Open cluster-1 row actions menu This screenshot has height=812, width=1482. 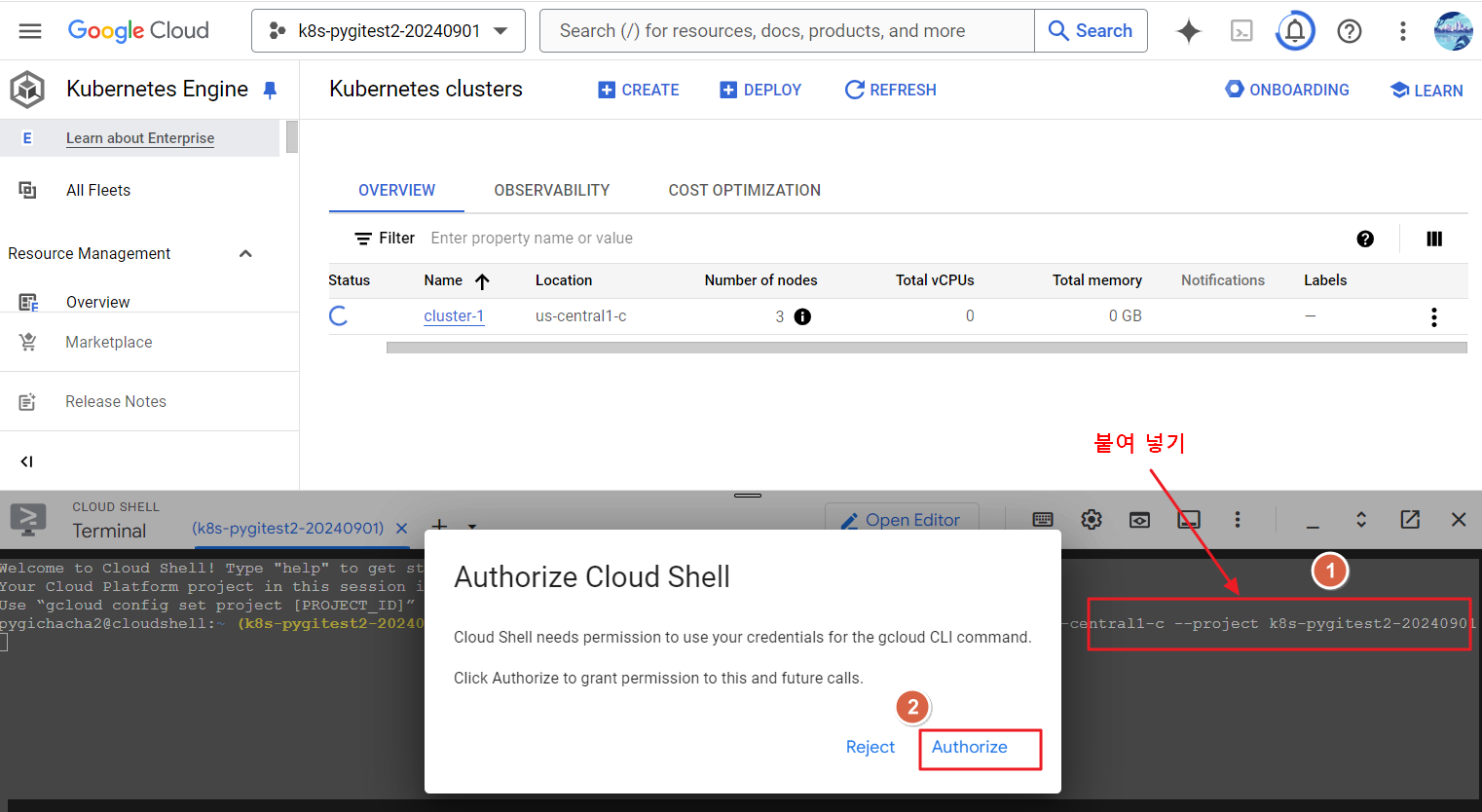1433,316
